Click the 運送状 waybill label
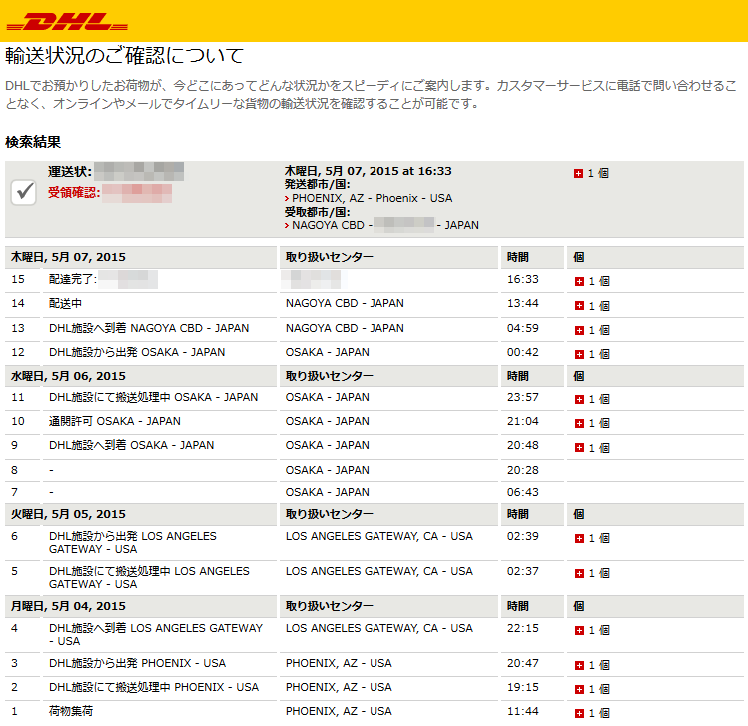The width and height of the screenshot is (748, 726). pos(70,171)
